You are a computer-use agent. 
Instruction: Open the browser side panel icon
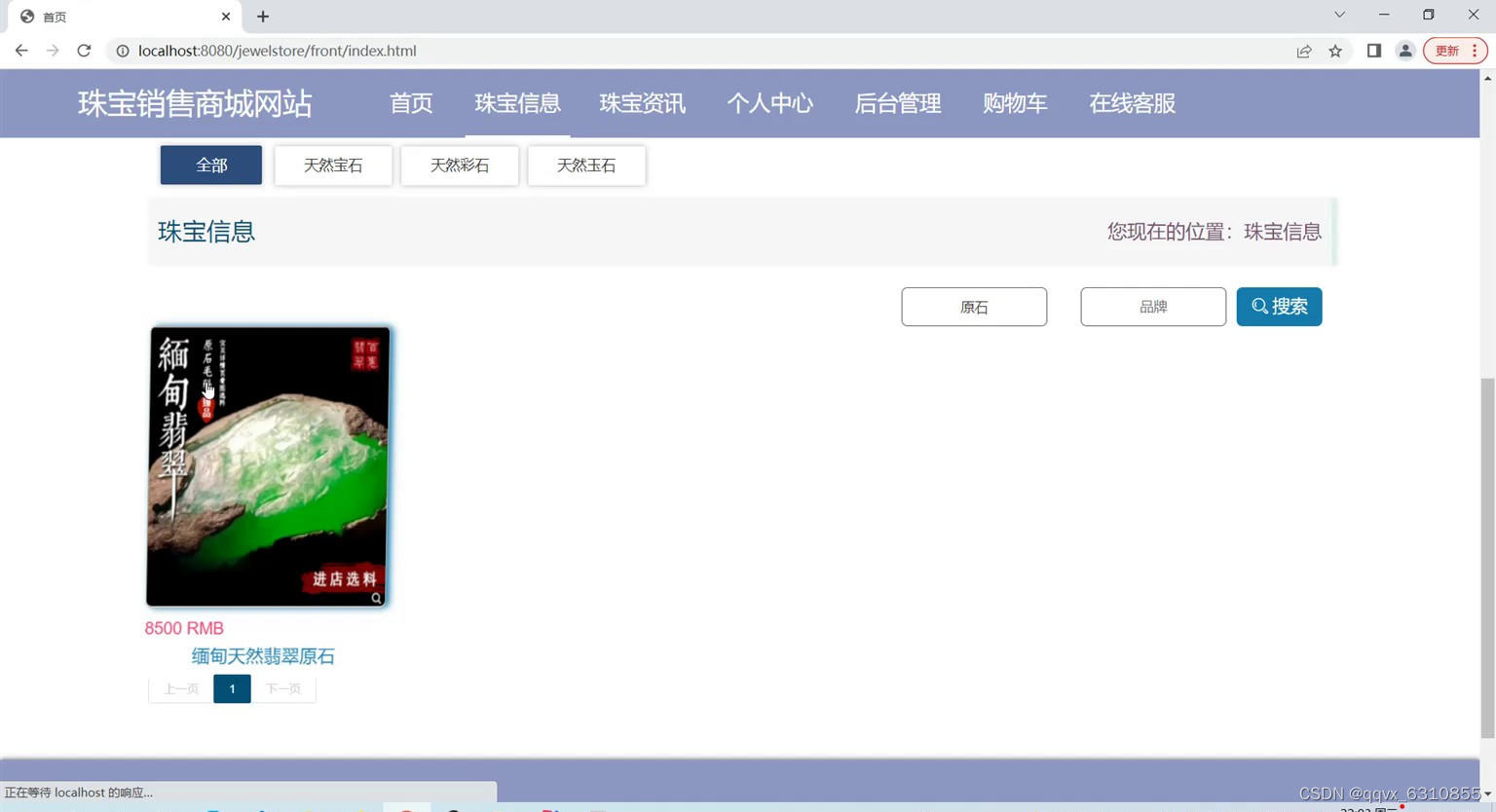tap(1374, 51)
